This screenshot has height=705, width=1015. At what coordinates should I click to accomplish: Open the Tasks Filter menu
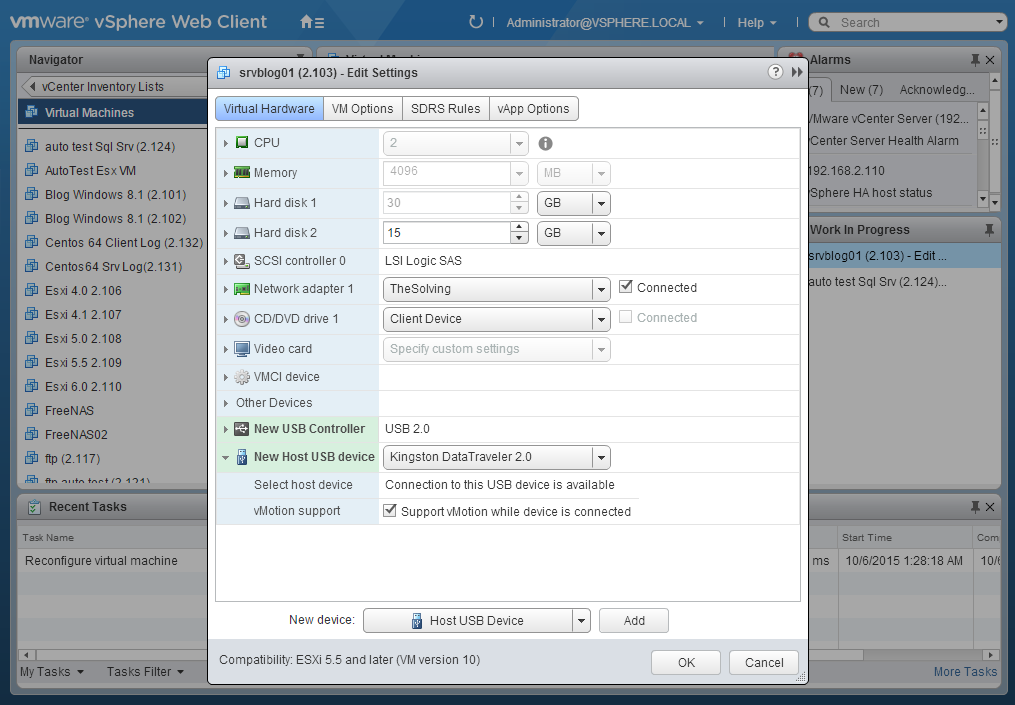point(146,672)
